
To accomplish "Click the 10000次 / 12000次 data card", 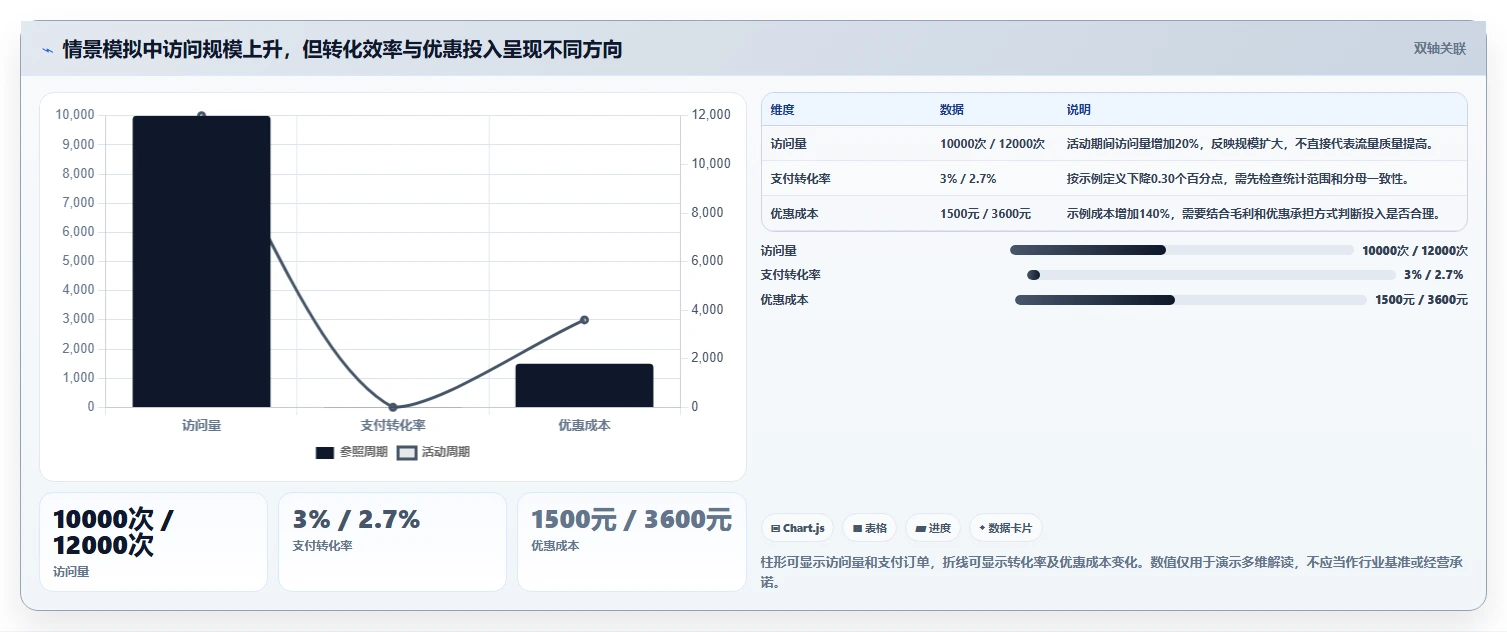I will pyautogui.click(x=153, y=542).
